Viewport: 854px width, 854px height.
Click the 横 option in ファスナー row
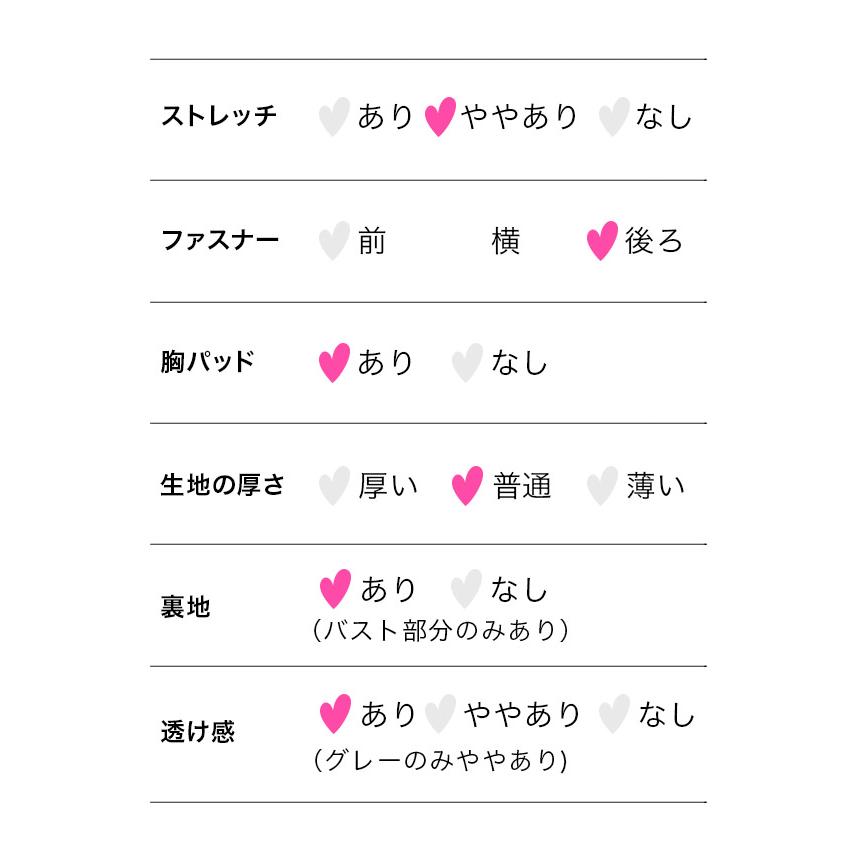click(506, 241)
